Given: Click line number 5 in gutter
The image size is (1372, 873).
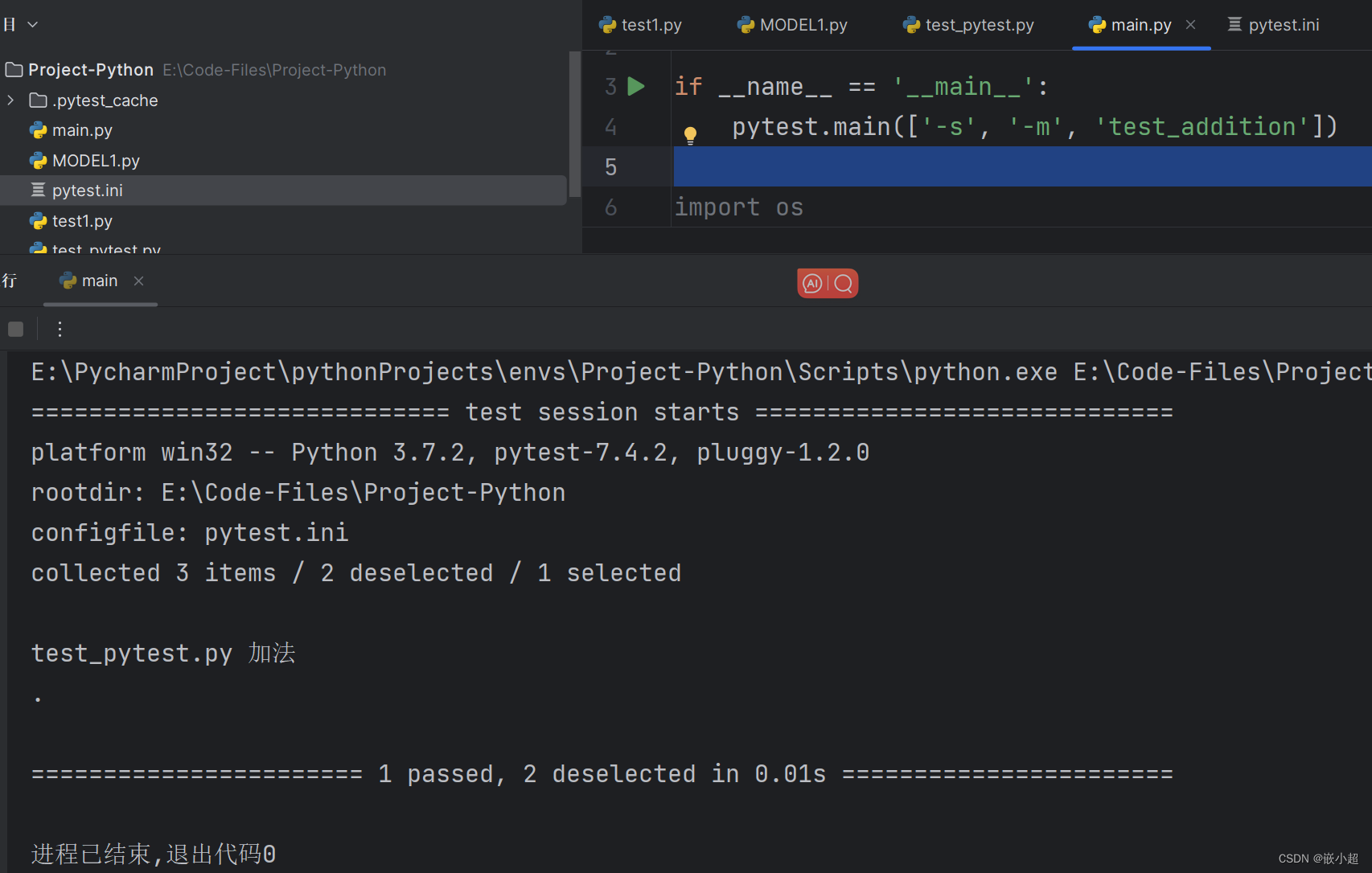Looking at the screenshot, I should click(611, 167).
